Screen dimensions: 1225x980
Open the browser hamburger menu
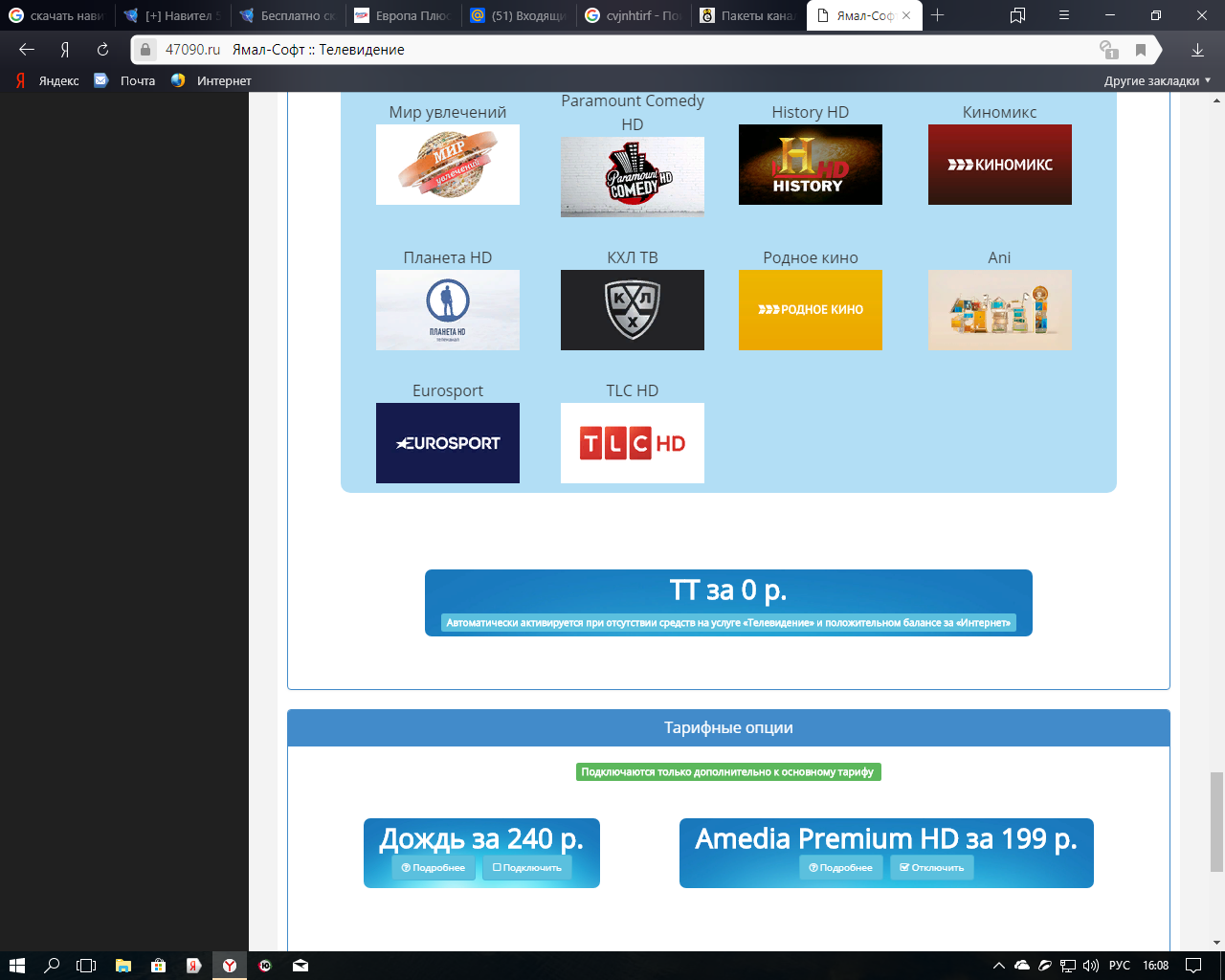click(x=1064, y=15)
